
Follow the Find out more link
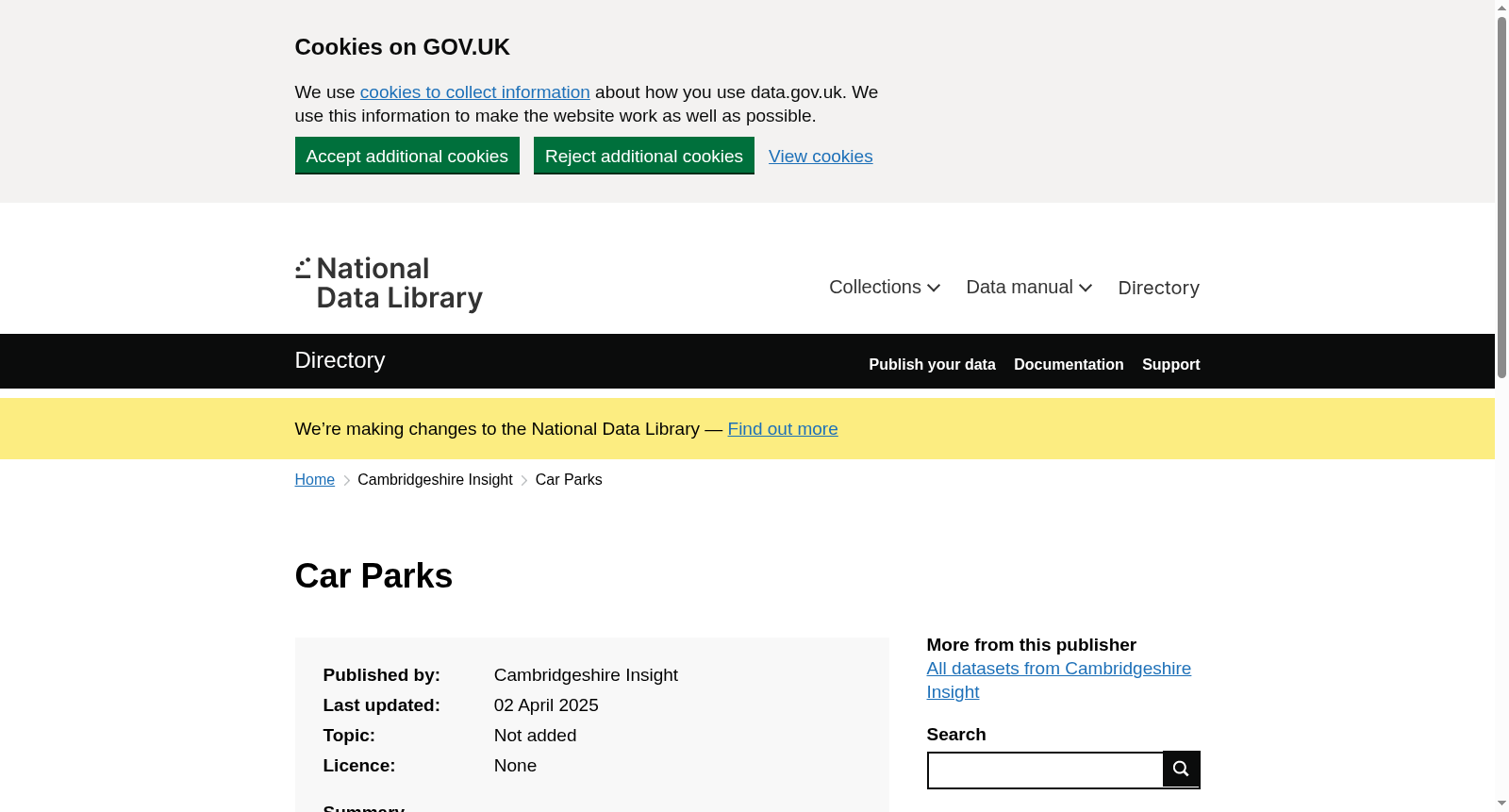[x=783, y=429]
